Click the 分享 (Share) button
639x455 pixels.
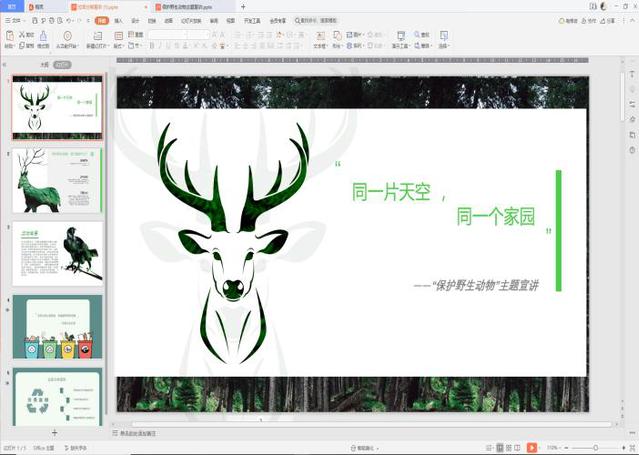coord(609,20)
